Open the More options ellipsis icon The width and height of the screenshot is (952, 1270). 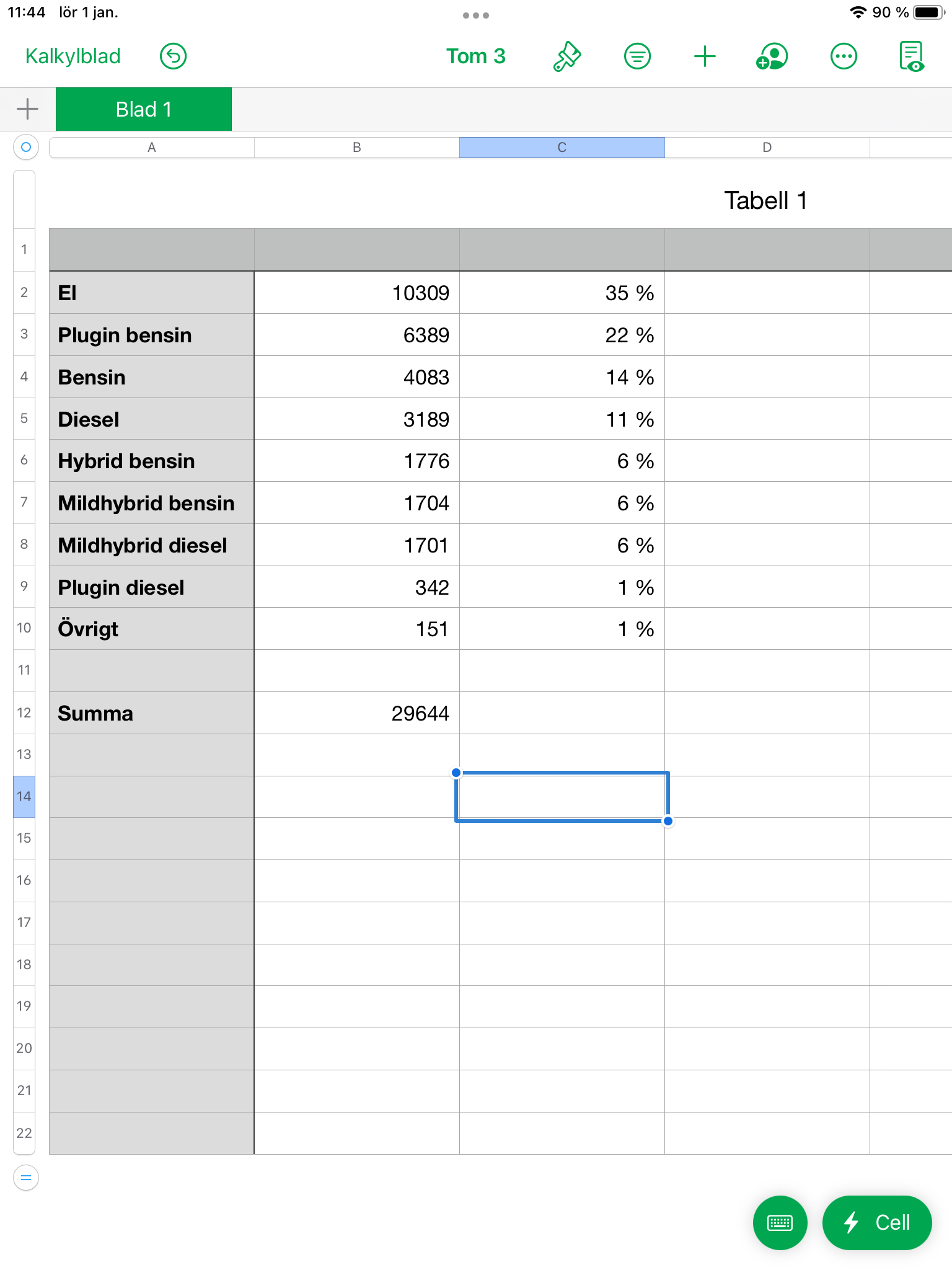[844, 56]
